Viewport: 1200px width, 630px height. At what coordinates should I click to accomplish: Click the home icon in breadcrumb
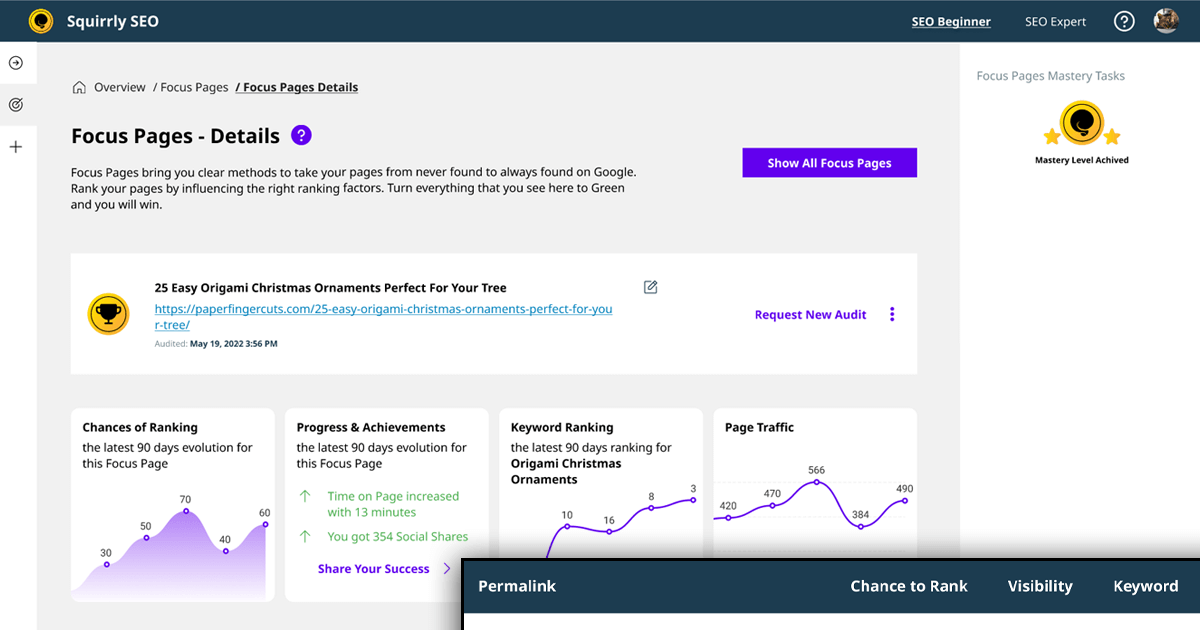point(79,87)
